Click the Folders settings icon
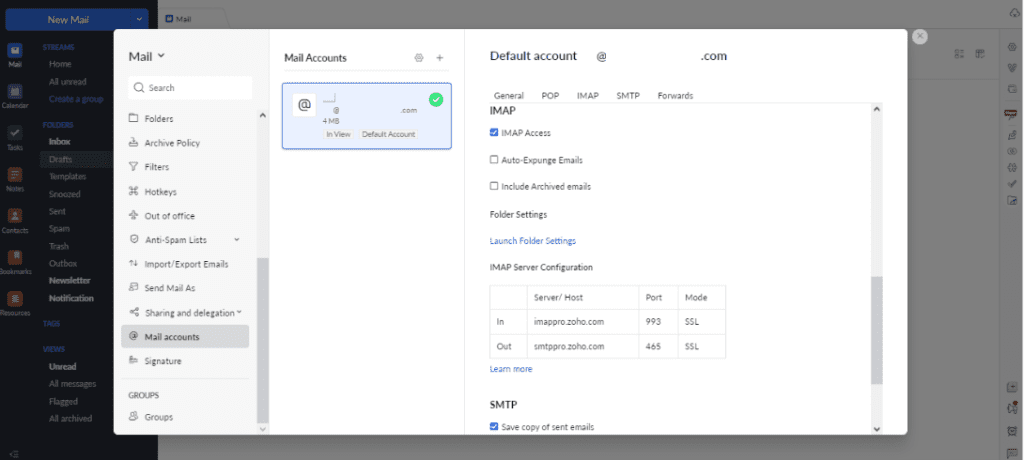1024x460 pixels. pyautogui.click(x=133, y=118)
